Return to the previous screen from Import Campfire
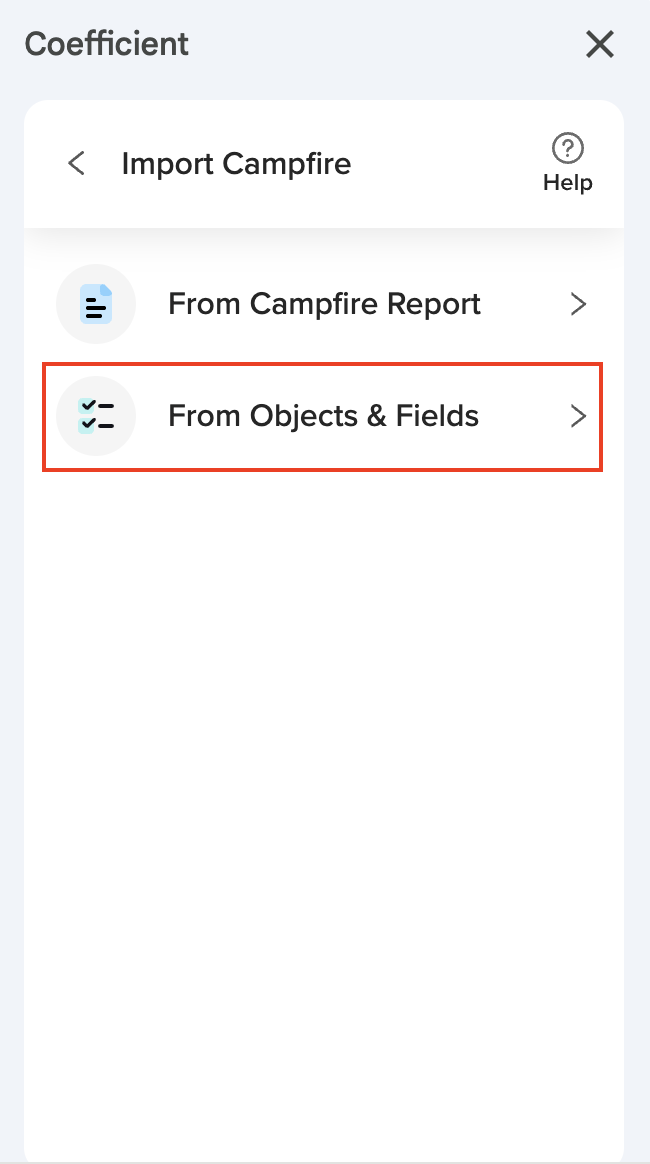The image size is (650, 1164). tap(76, 163)
